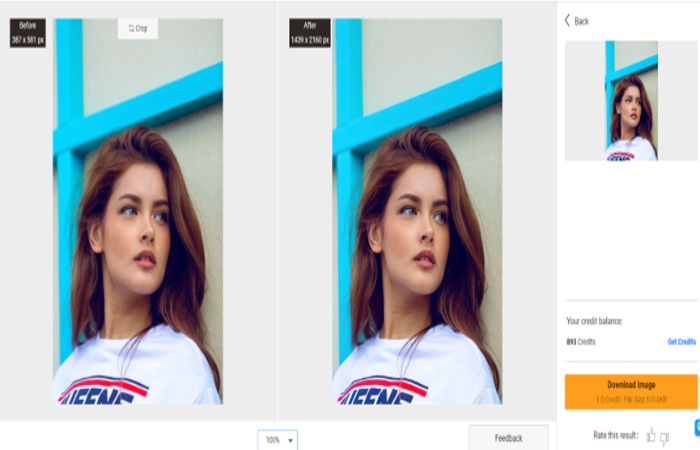This screenshot has width=700, height=450.
Task: Select the result thumbnail in sidebar
Action: [631, 100]
